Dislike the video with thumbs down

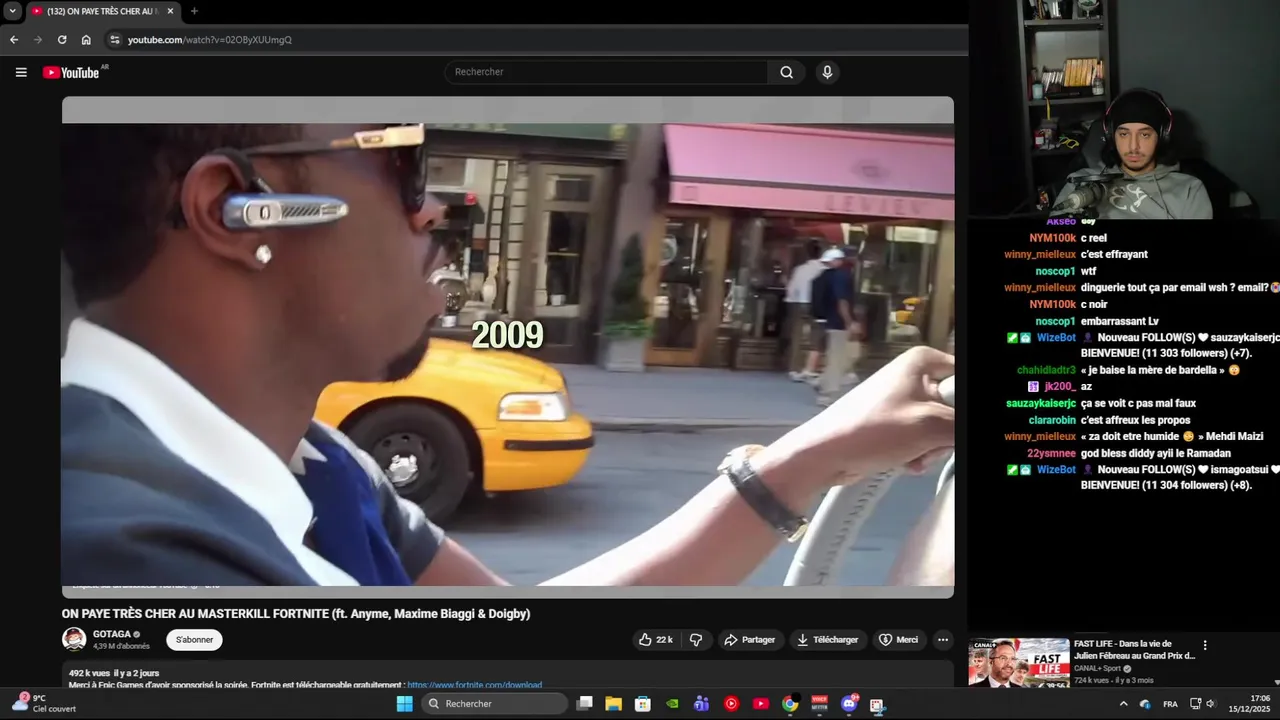[x=696, y=640]
